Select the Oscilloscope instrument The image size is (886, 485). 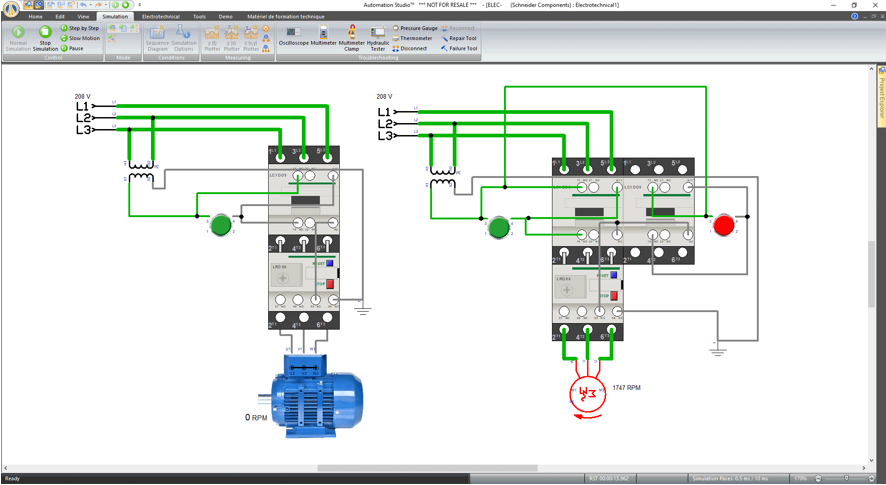[293, 37]
